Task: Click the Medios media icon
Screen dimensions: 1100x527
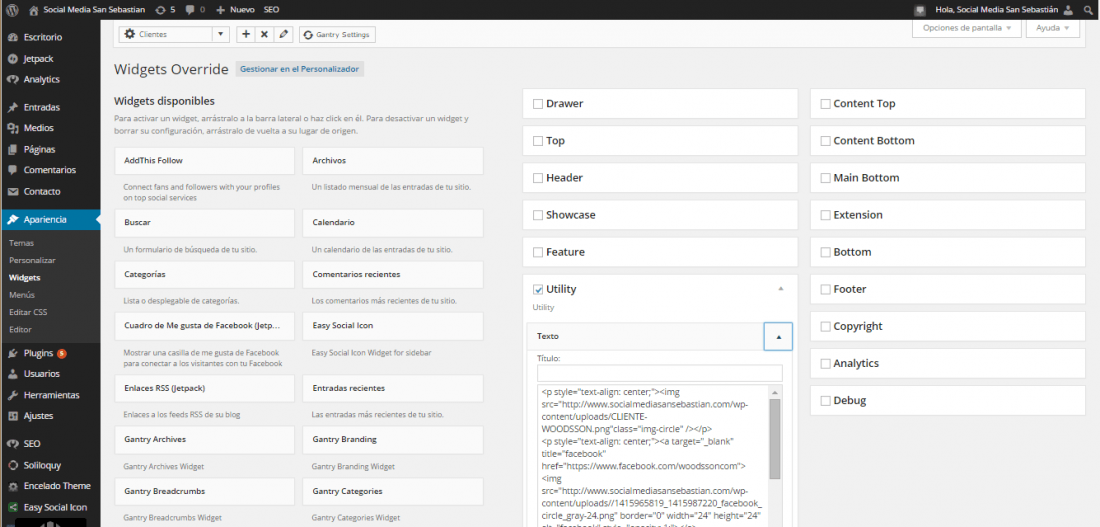Action: [x=13, y=128]
